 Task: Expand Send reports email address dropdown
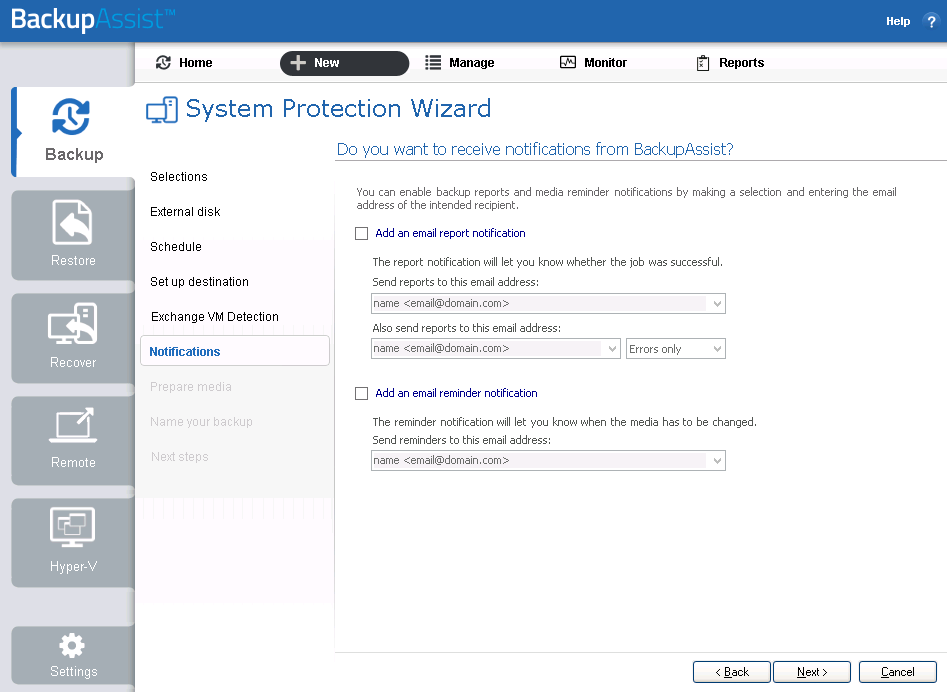[717, 304]
